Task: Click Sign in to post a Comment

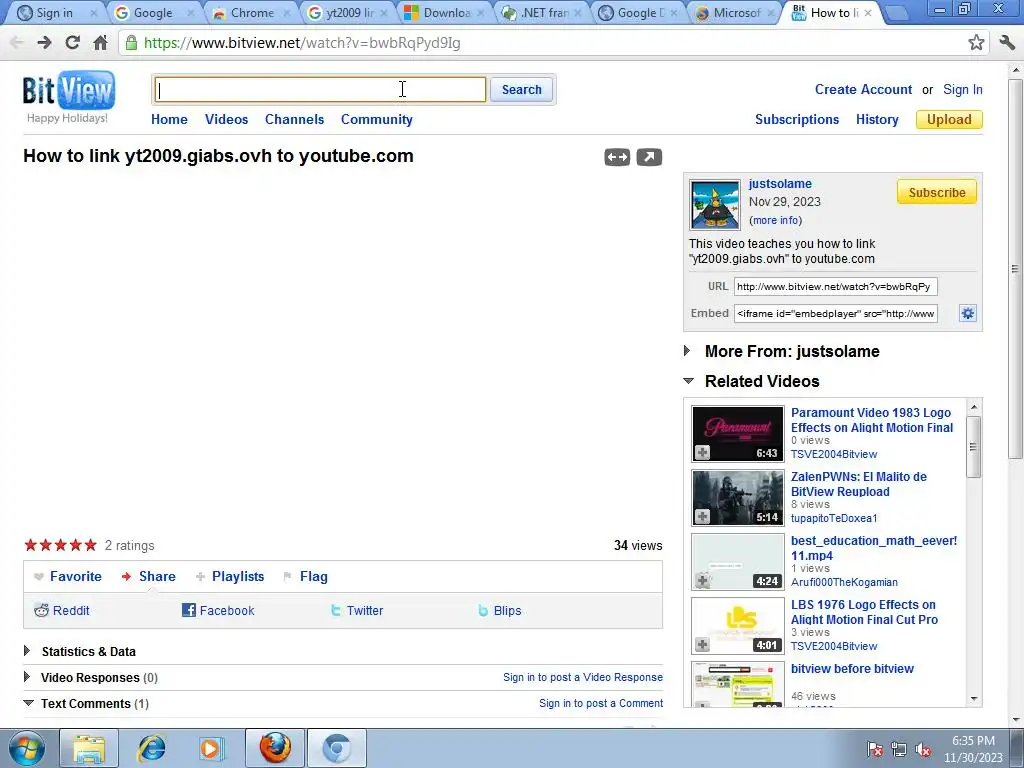Action: coord(601,703)
